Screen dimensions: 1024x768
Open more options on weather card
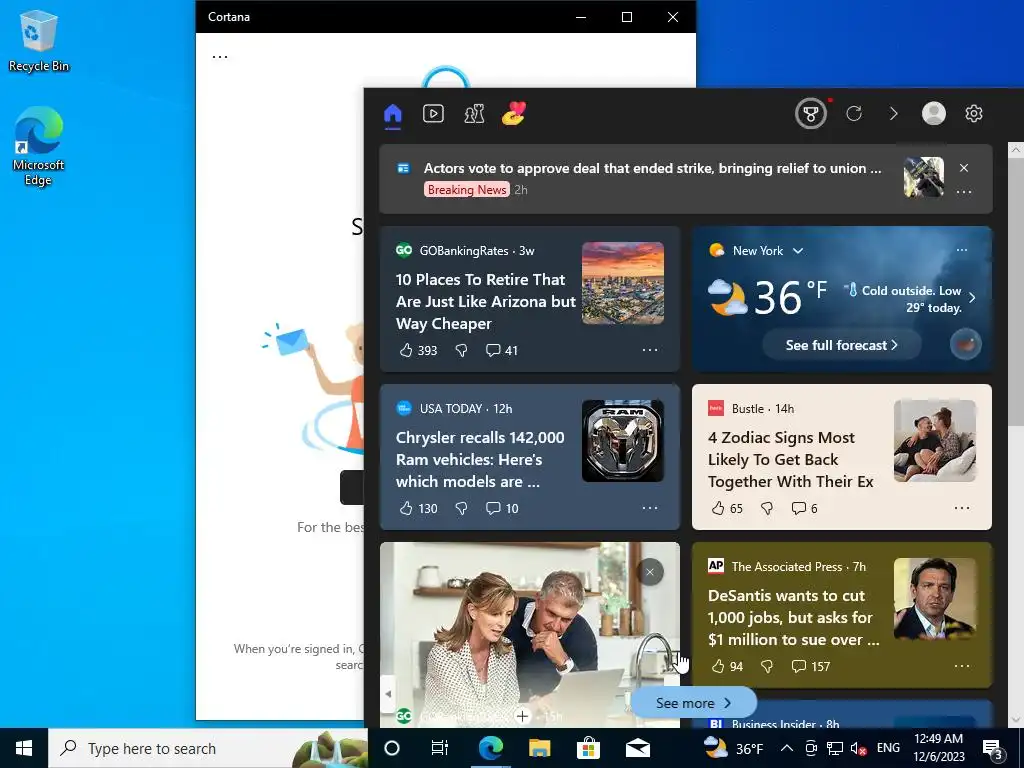click(961, 250)
